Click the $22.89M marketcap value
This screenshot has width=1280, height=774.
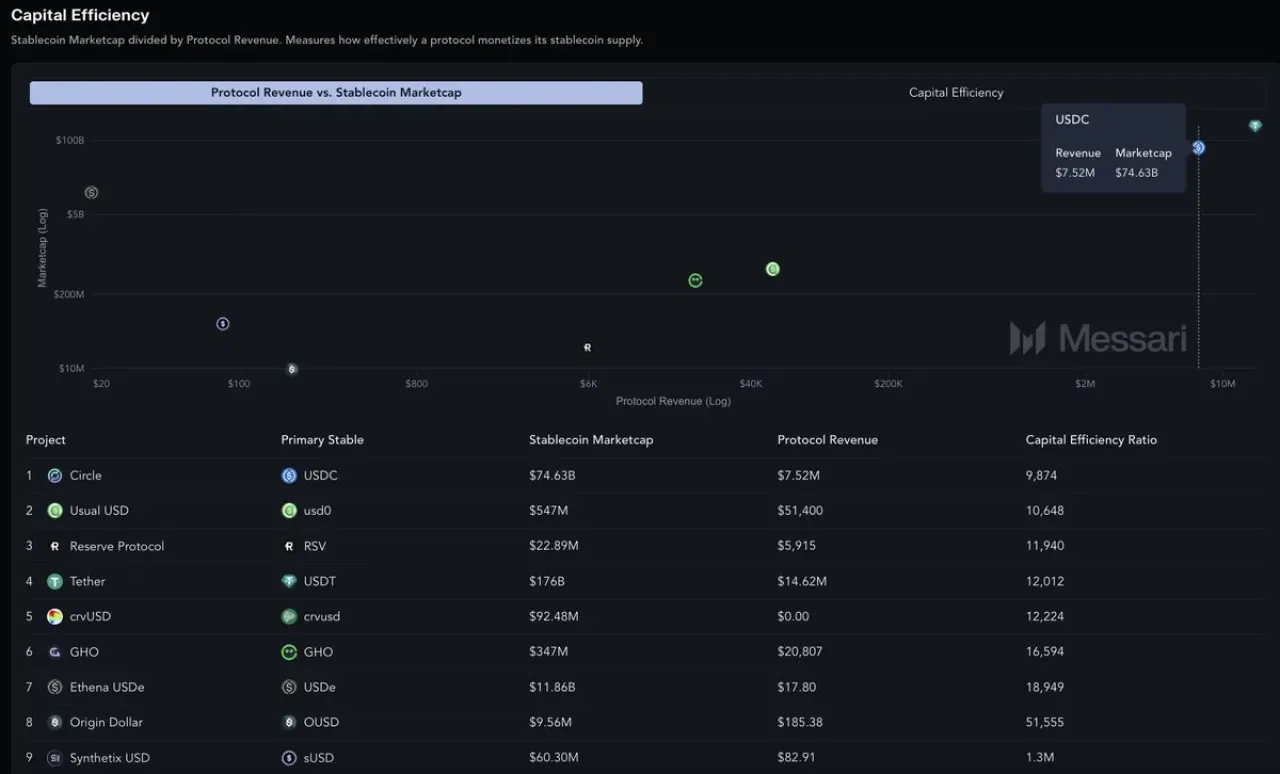[554, 546]
